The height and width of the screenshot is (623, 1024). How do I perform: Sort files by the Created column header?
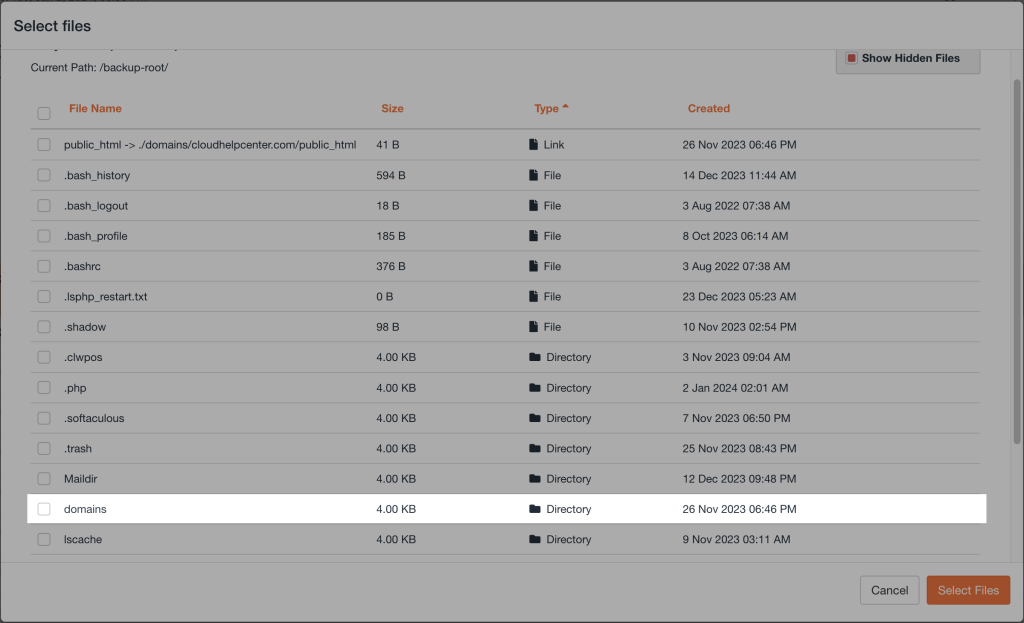(708, 108)
